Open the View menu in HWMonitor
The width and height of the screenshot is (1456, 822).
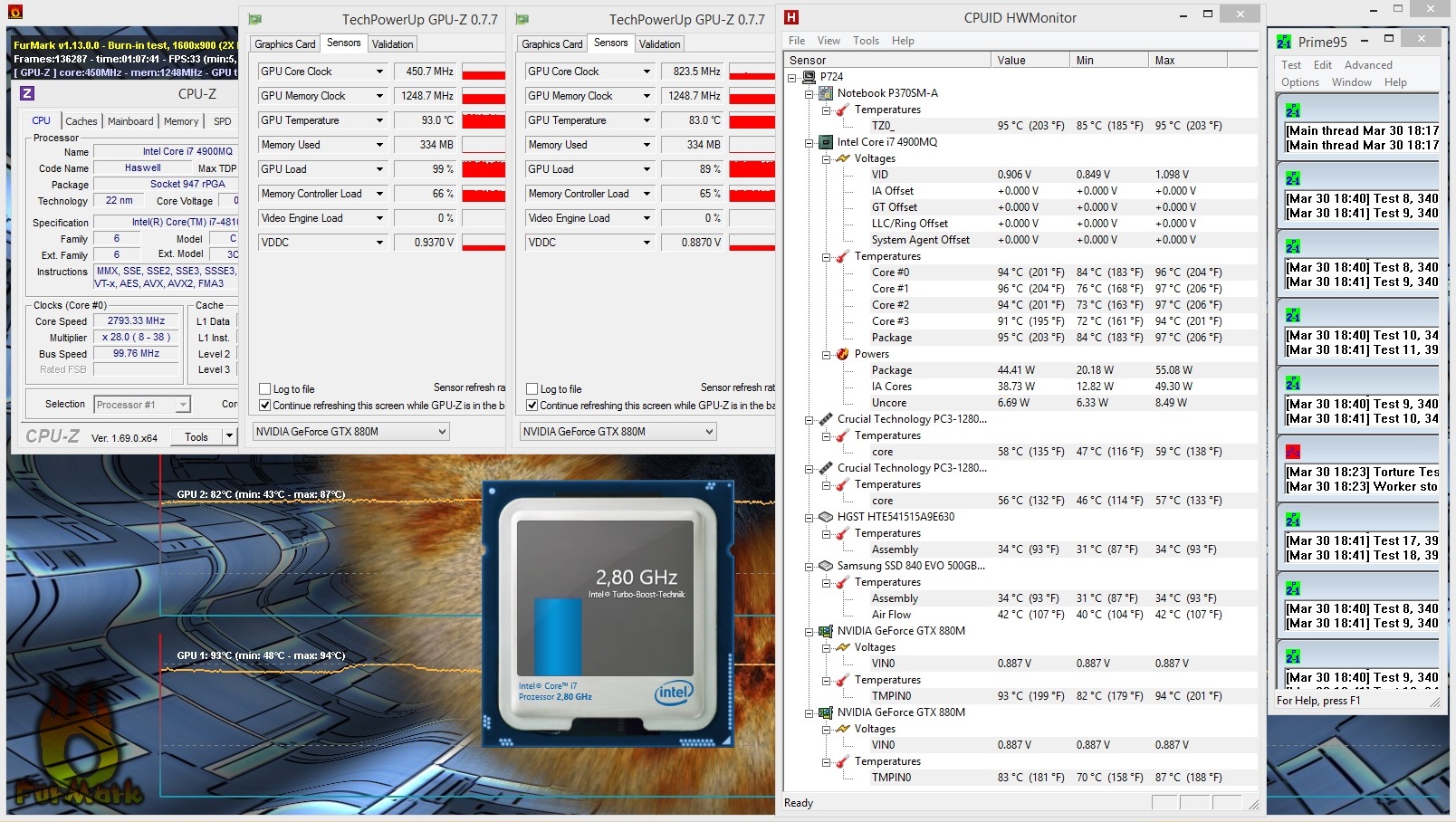(x=829, y=41)
